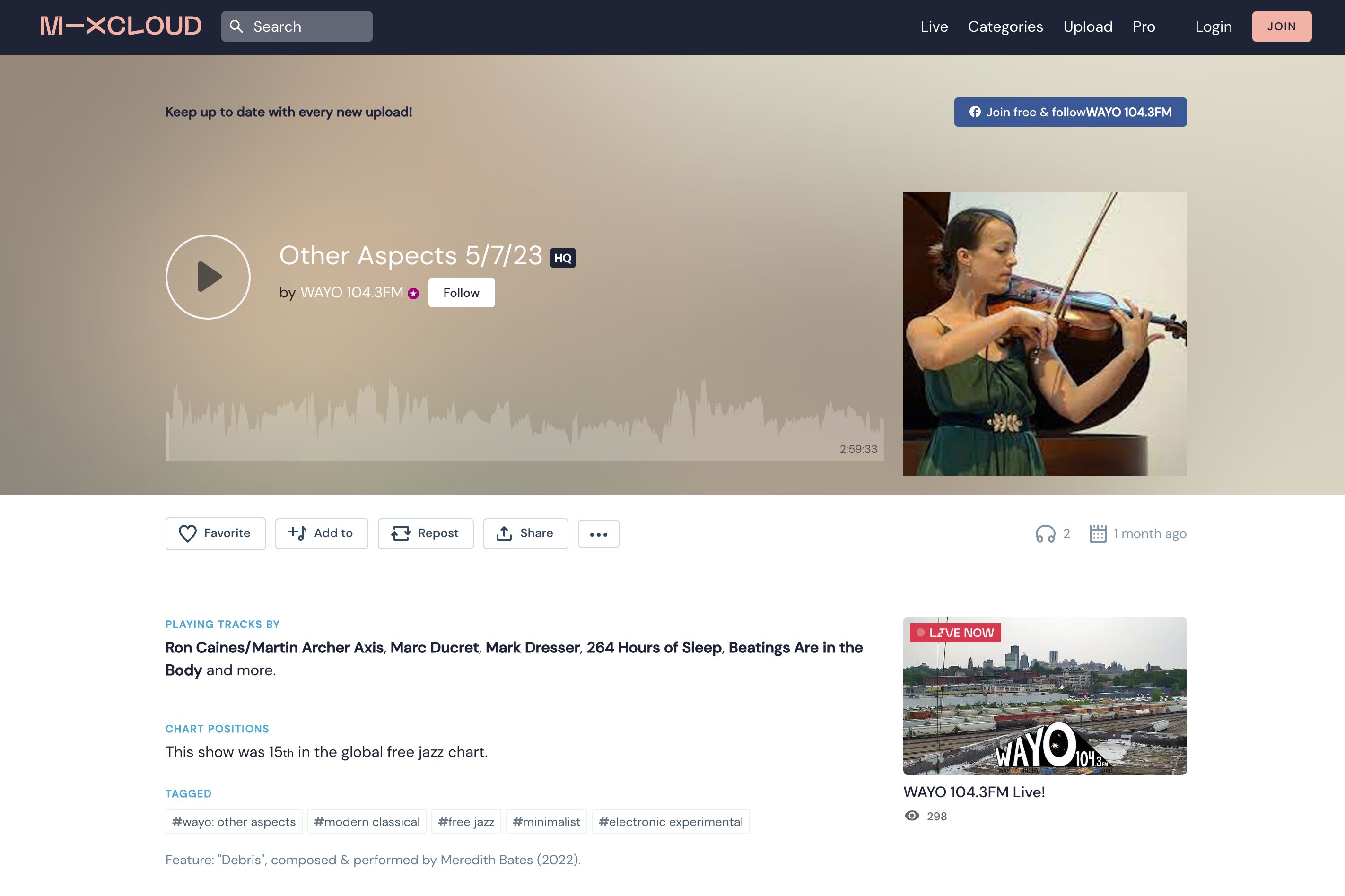Image resolution: width=1345 pixels, height=896 pixels.
Task: Click the '1 month ago' text
Action: point(1150,534)
